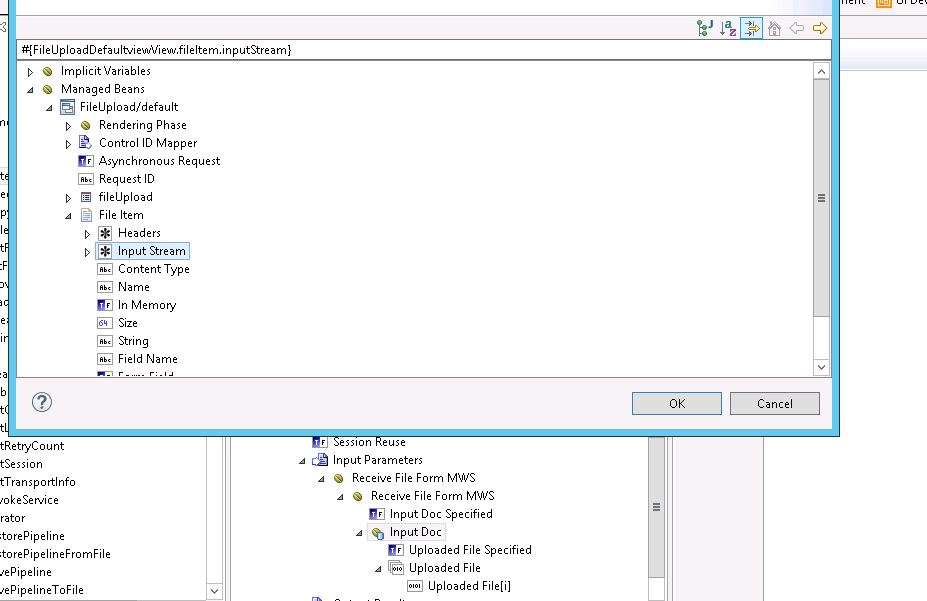927x601 pixels.
Task: Select the Field Name property
Action: coord(147,359)
